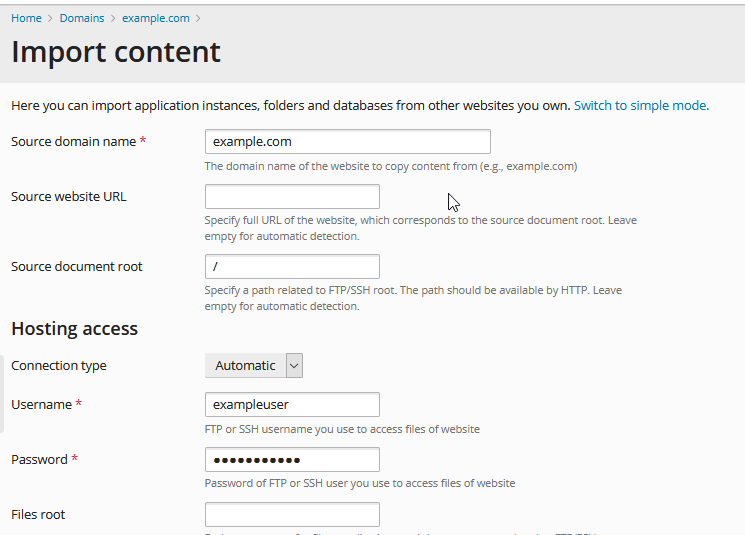Click the chevron arrow after Domains breadcrumb
This screenshot has height=535, width=745.
click(112, 18)
